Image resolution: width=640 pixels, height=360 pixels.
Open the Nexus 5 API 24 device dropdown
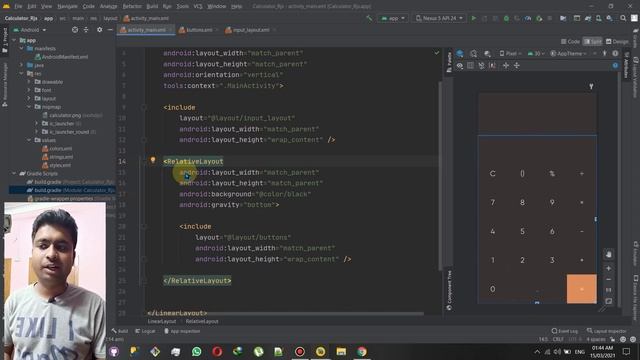(x=440, y=18)
